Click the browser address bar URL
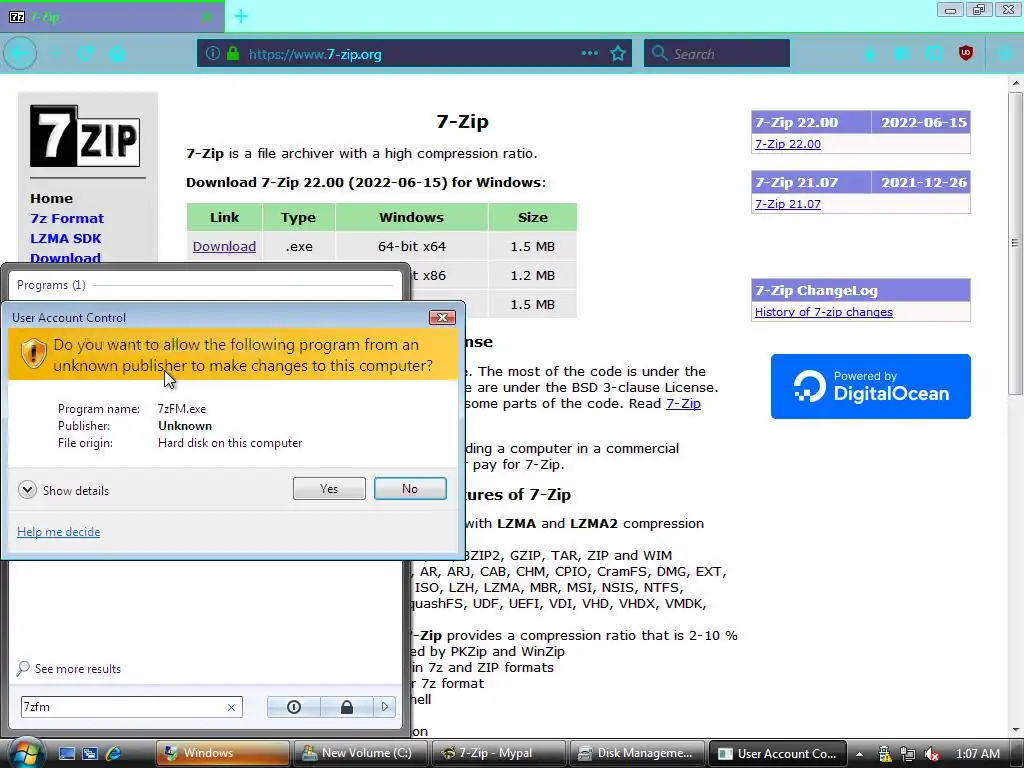This screenshot has width=1024, height=768. coord(315,54)
